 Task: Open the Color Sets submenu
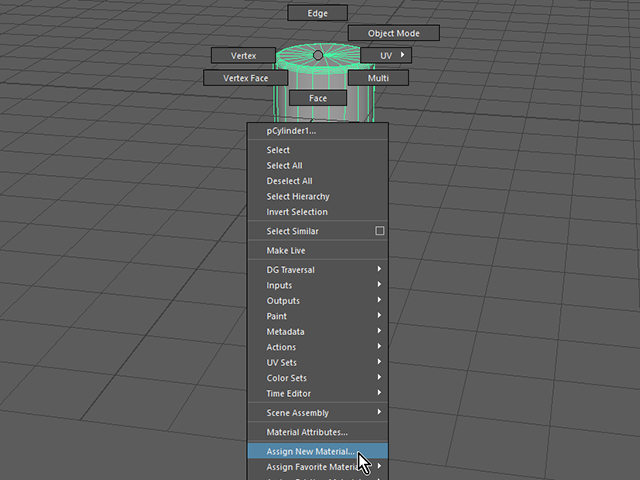[x=318, y=378]
